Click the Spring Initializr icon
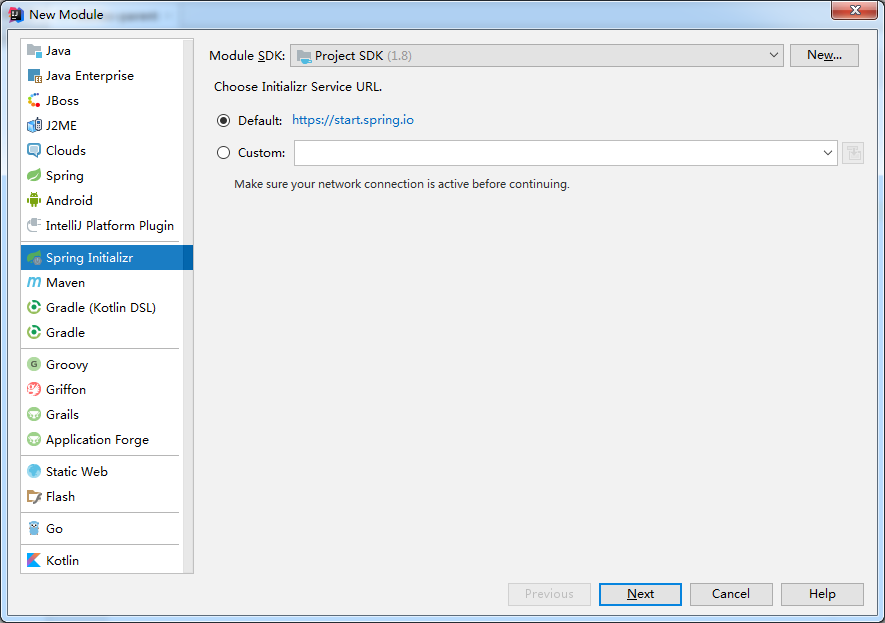The width and height of the screenshot is (885, 623). pos(34,257)
